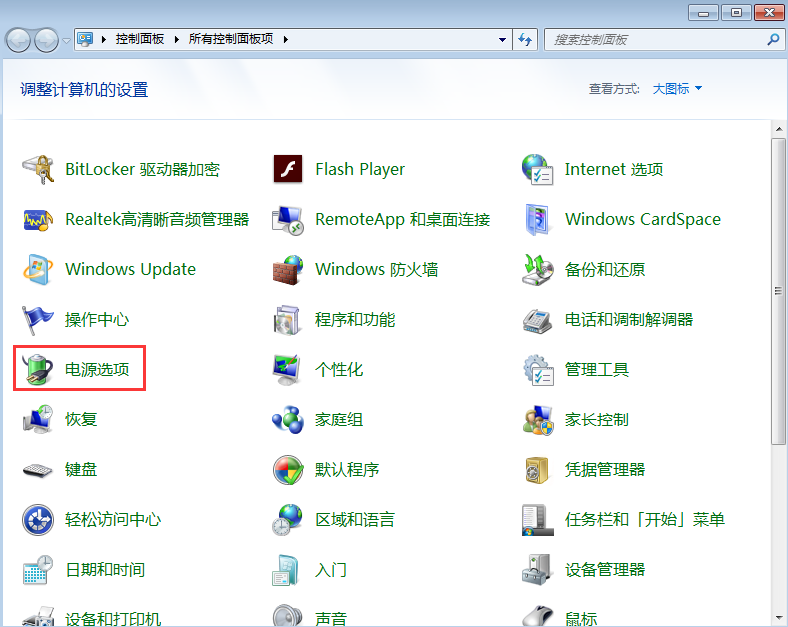788x627 pixels.
Task: Open RemoteApp 和桌面连接 icon
Action: click(x=287, y=220)
